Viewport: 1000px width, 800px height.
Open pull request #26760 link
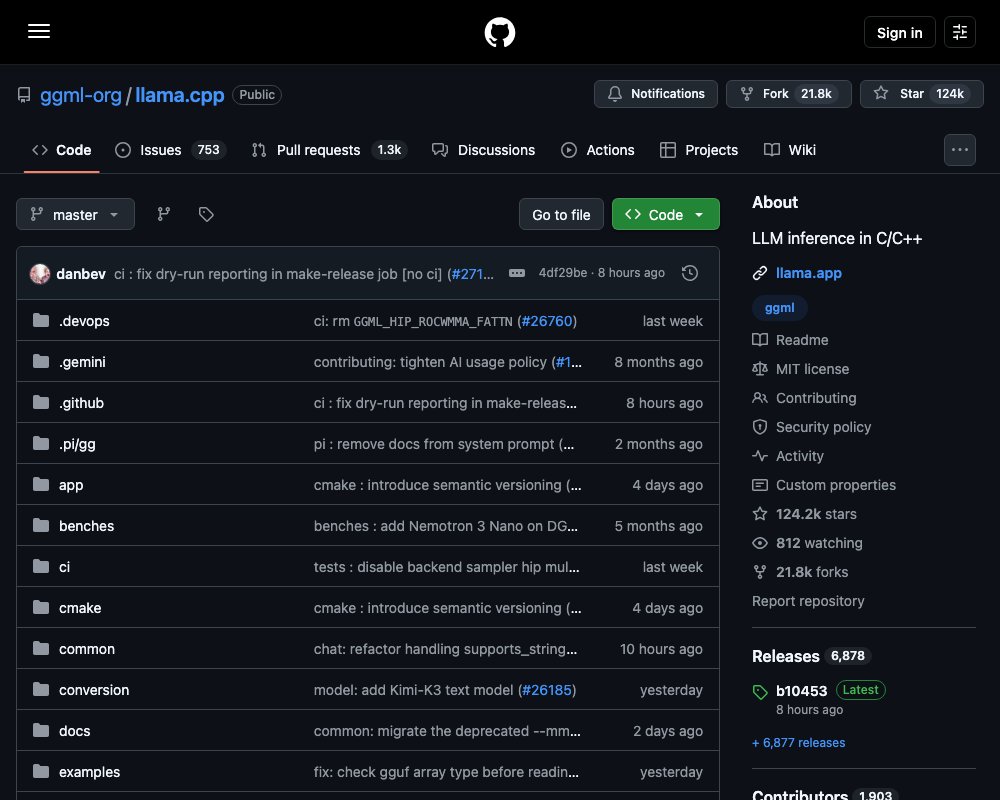point(547,321)
